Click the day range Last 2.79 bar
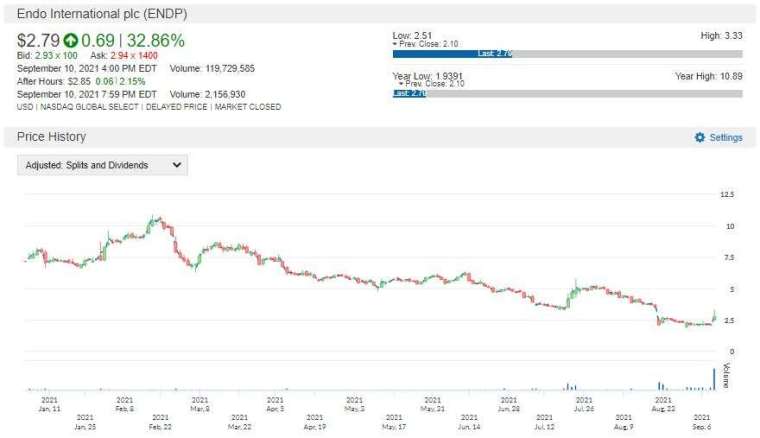 pos(452,54)
